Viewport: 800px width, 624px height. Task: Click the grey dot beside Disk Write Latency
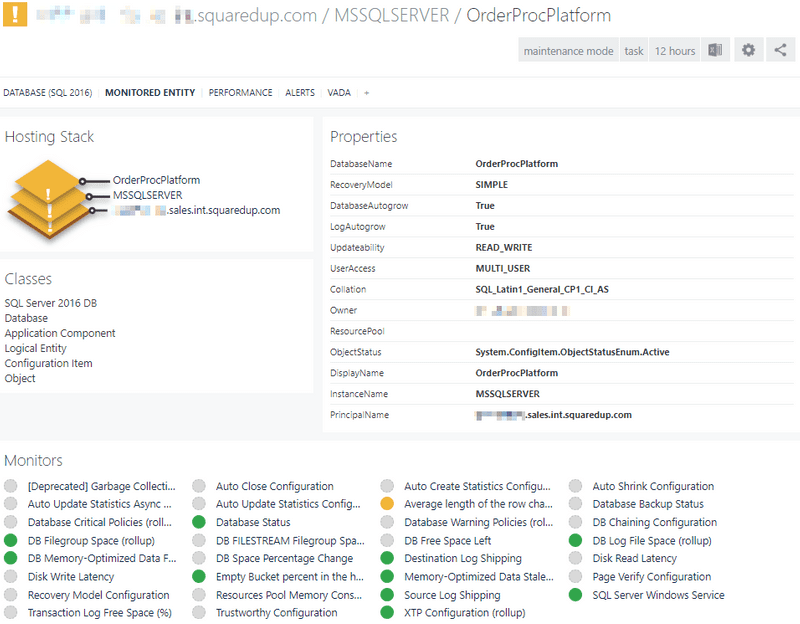coord(11,577)
